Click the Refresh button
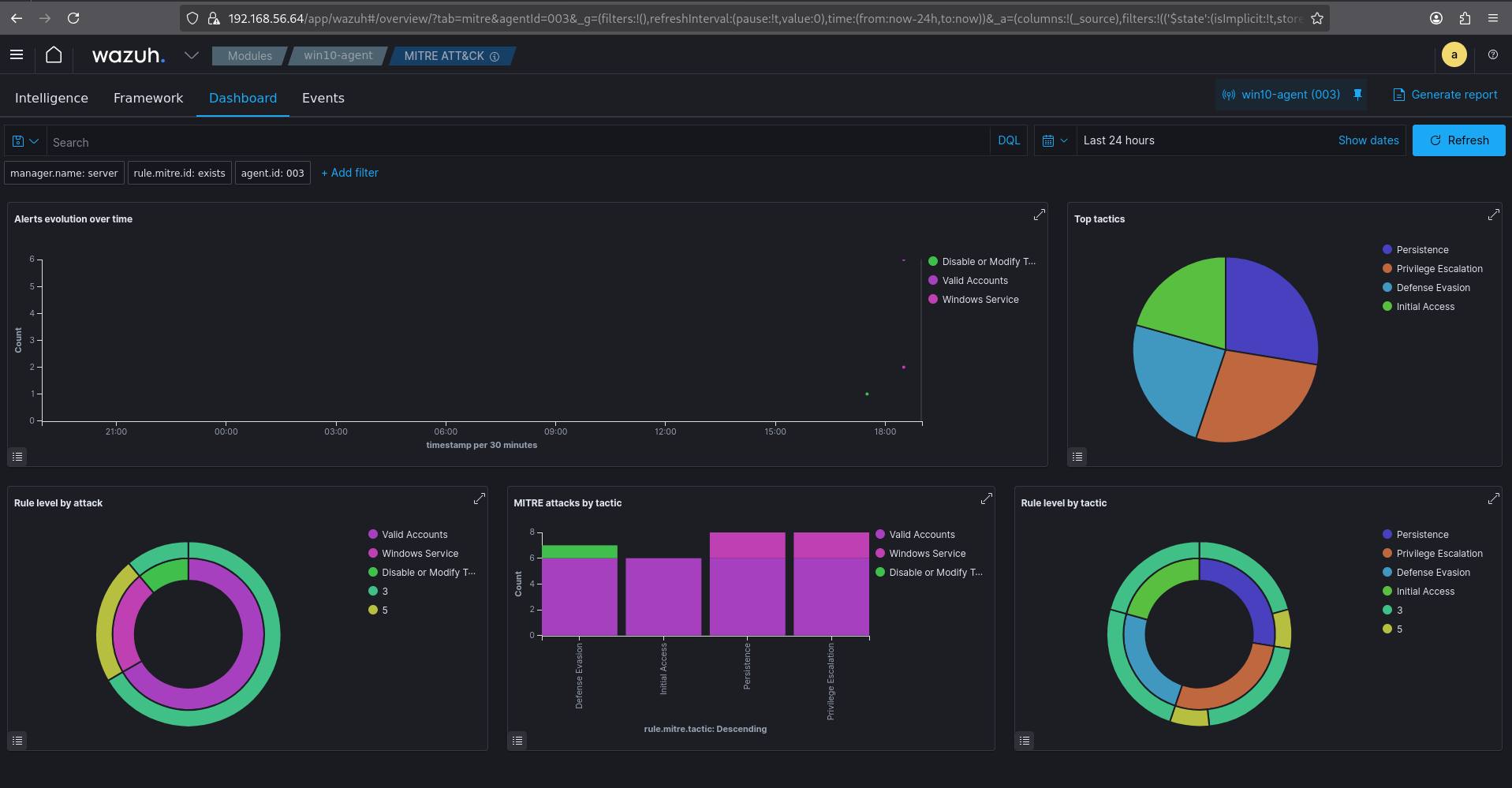This screenshot has width=1512, height=788. click(1458, 140)
